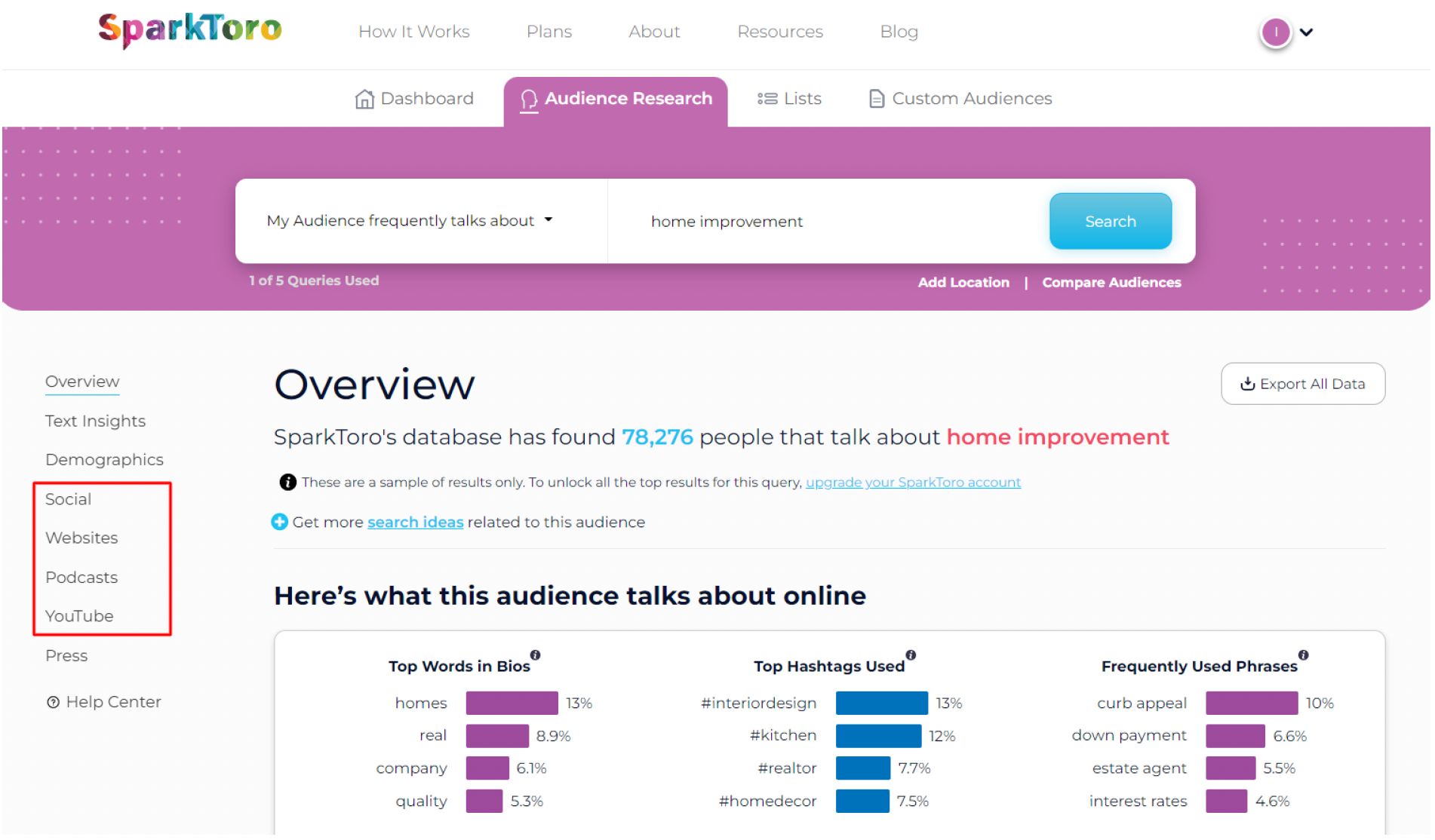Click the word 'quality' in bios list
This screenshot has width=1435, height=840.
[421, 802]
